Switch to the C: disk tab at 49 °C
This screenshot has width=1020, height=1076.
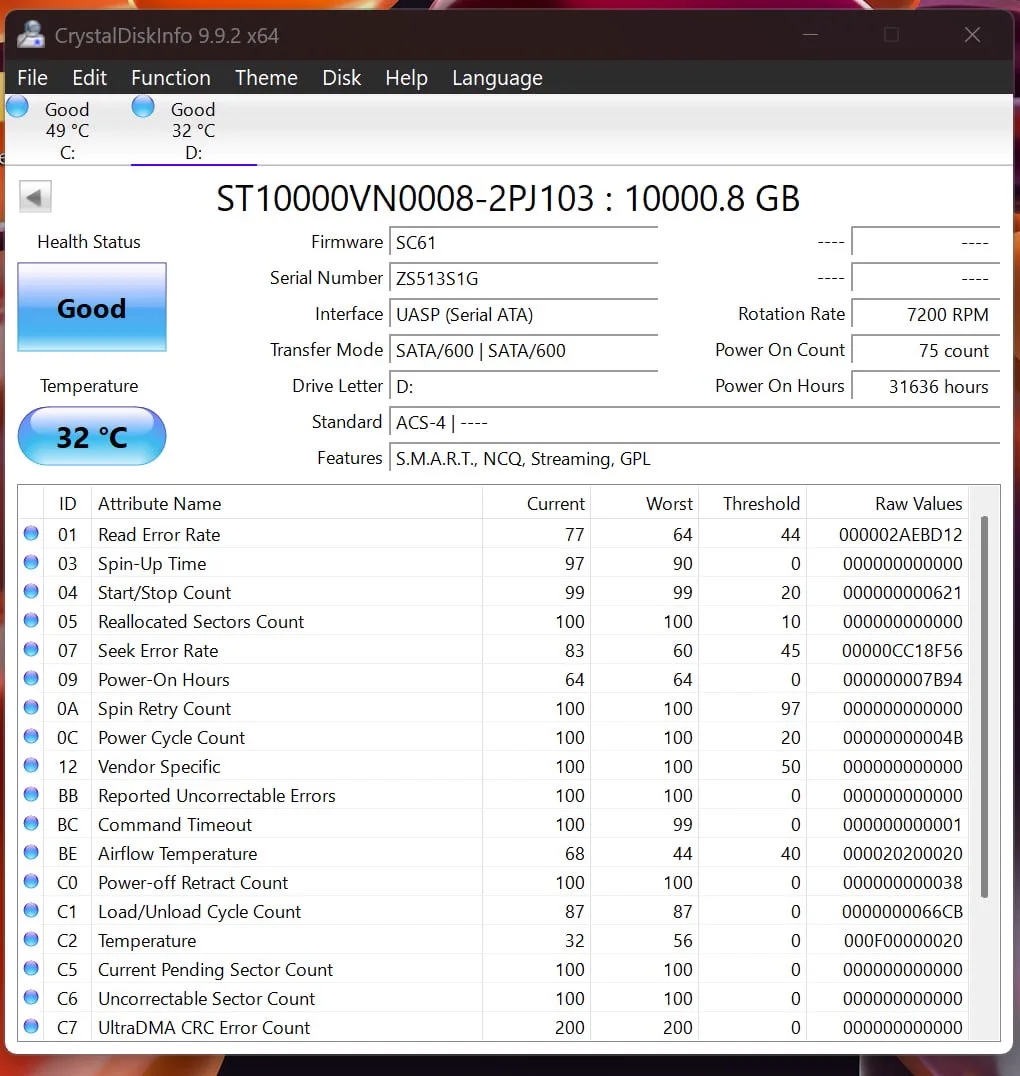point(67,130)
